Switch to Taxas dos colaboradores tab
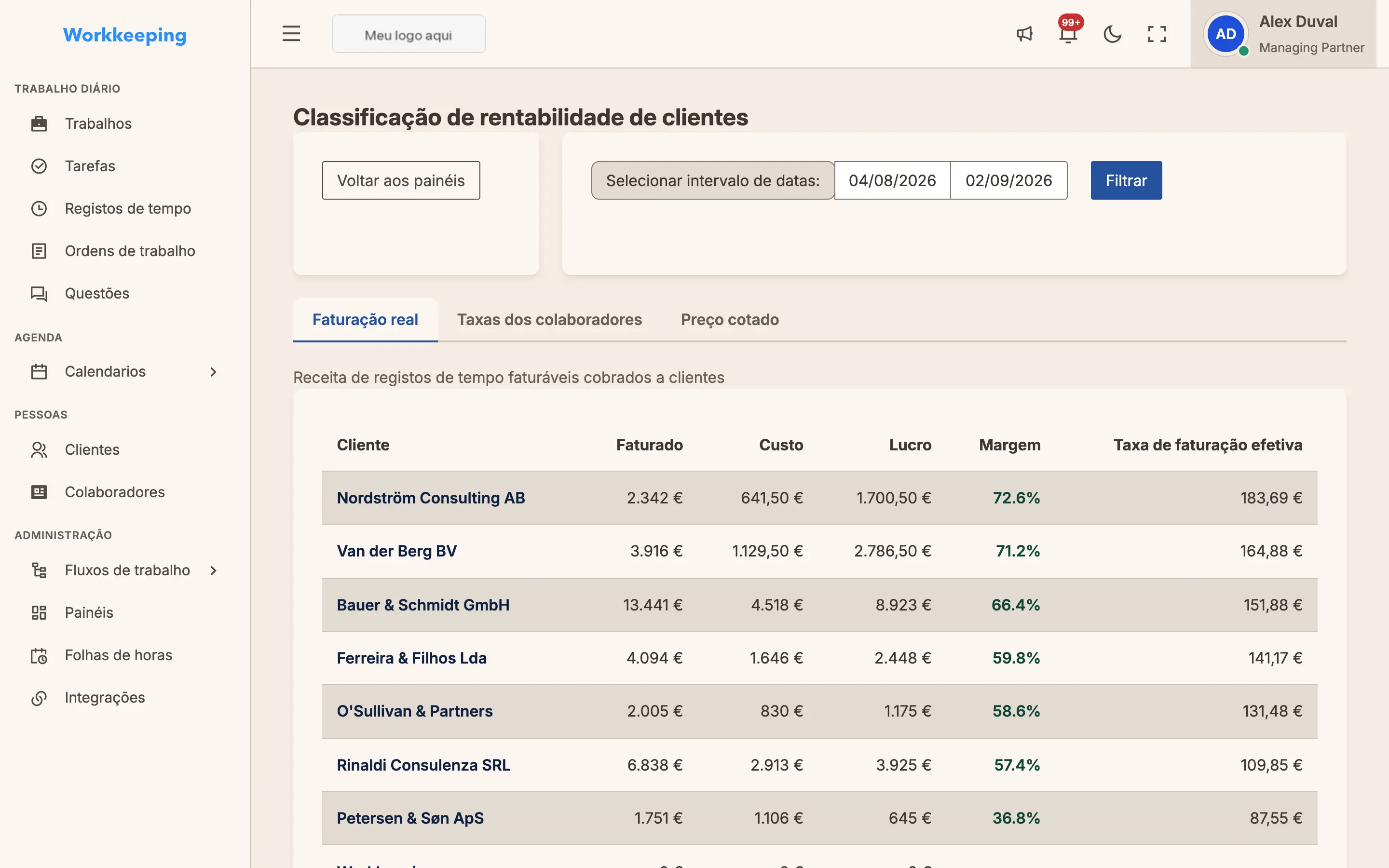Screen dimensions: 1389x868 (x=549, y=320)
